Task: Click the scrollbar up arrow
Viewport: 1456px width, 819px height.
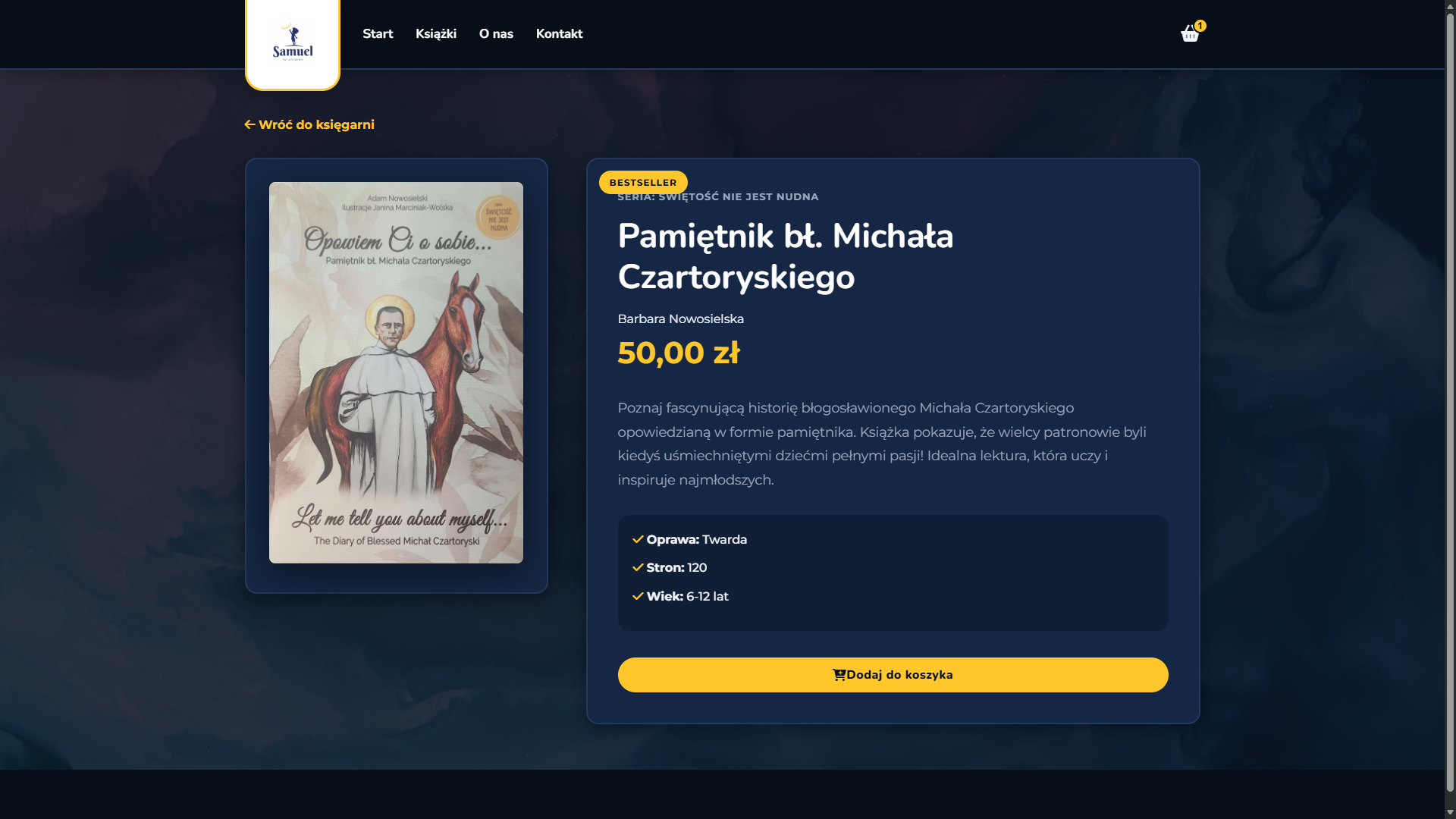Action: [x=1450, y=6]
